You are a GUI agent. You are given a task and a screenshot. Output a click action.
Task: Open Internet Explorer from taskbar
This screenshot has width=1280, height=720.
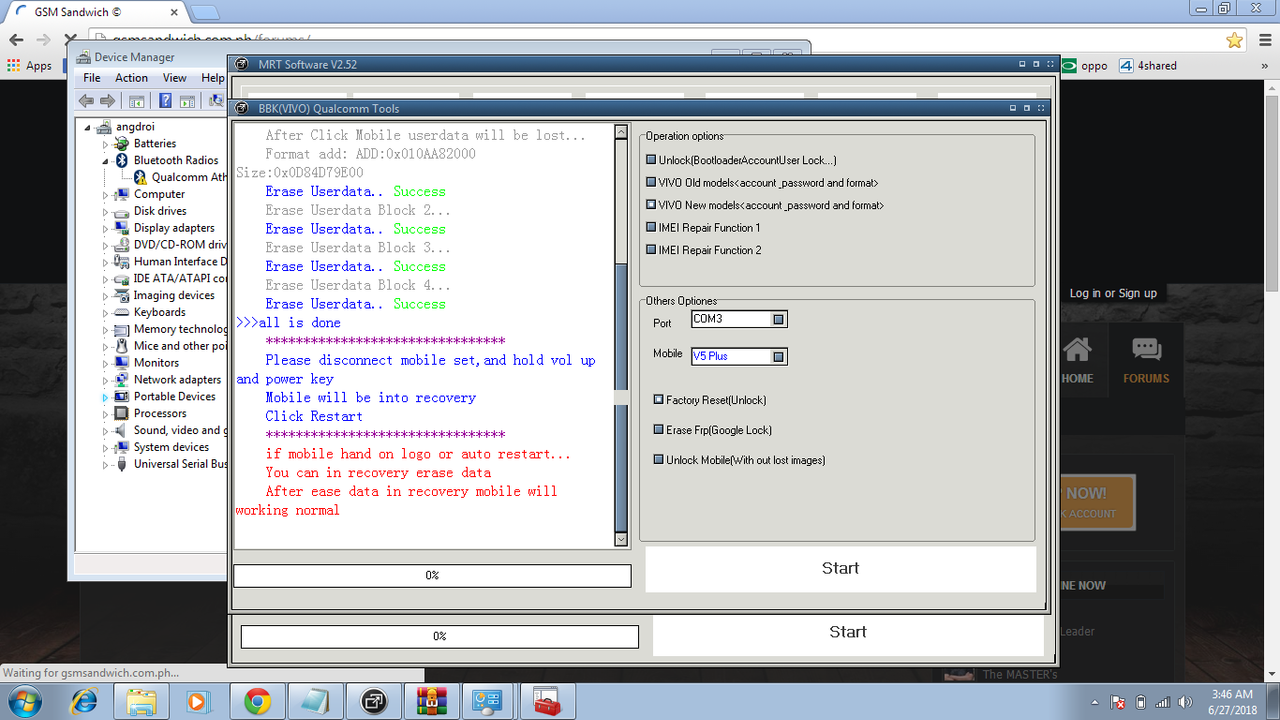coord(85,702)
